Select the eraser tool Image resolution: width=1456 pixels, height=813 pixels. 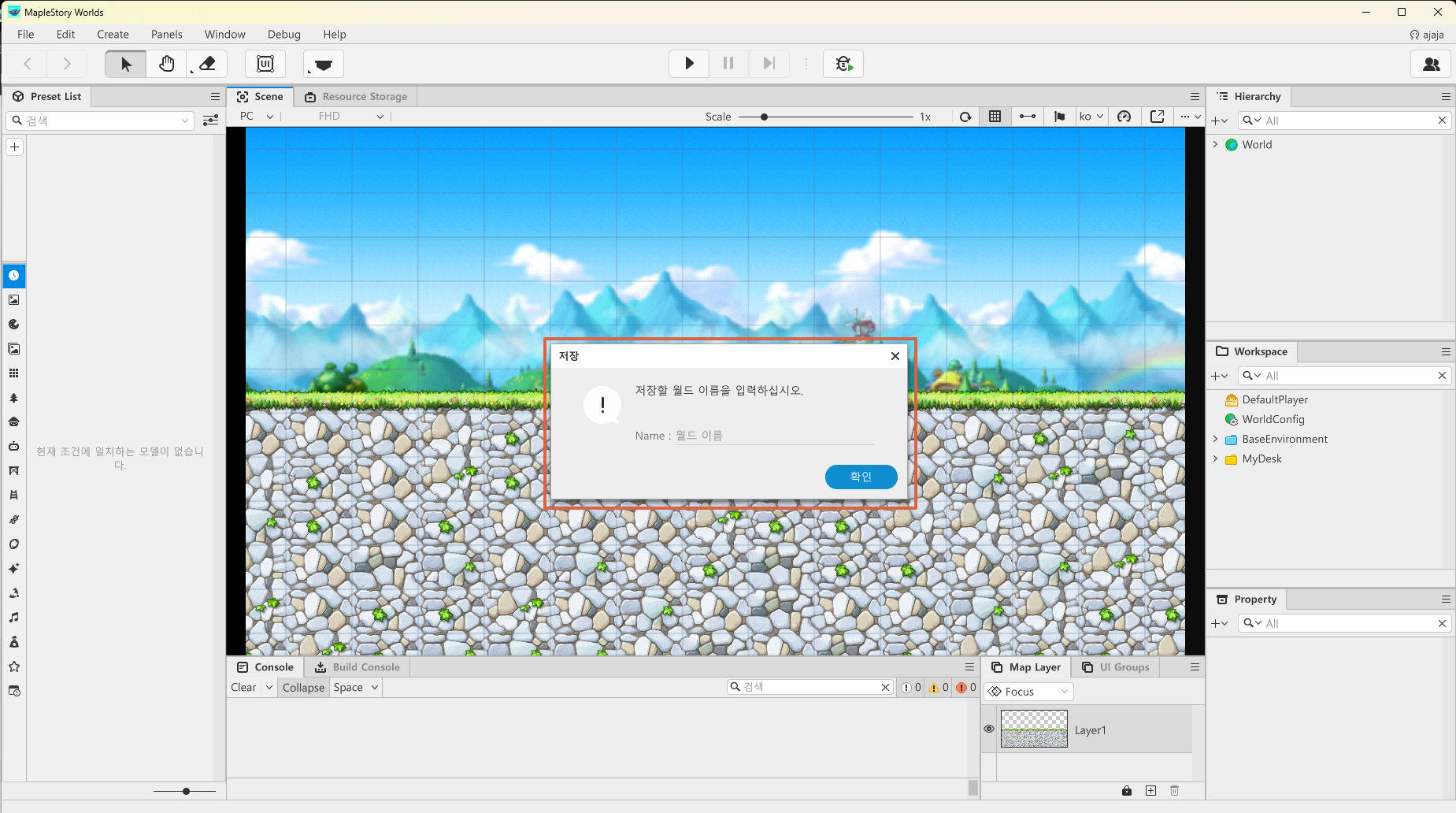coord(207,64)
